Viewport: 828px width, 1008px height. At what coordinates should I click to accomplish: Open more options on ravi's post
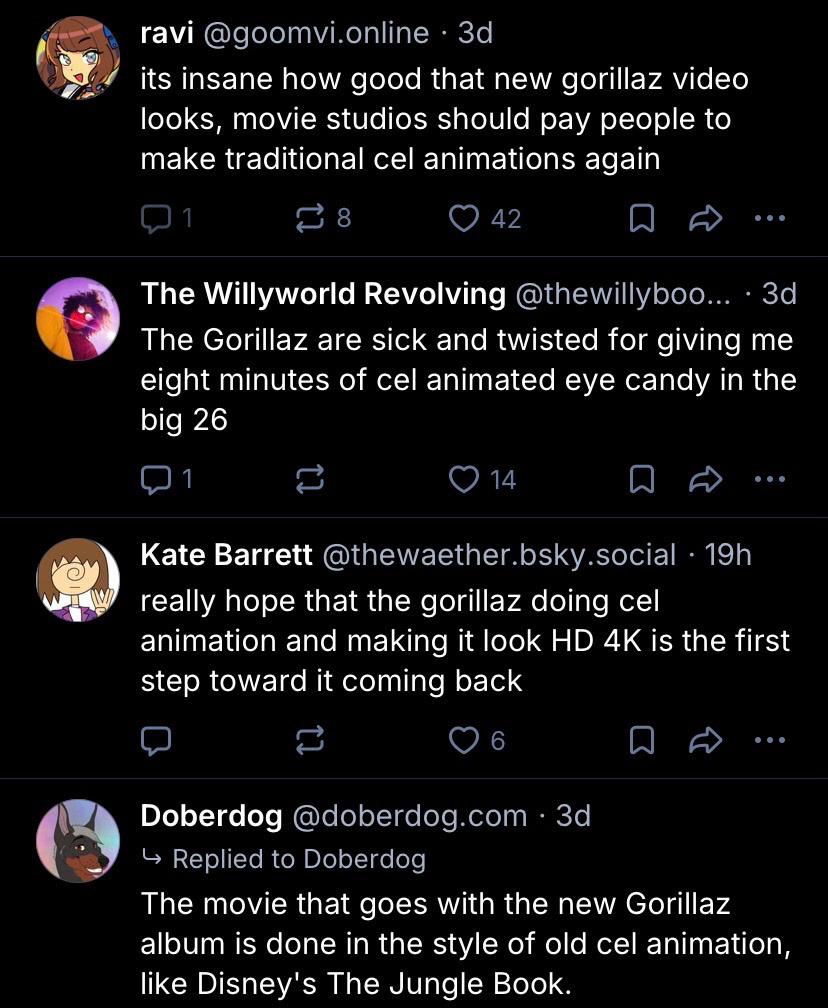770,218
